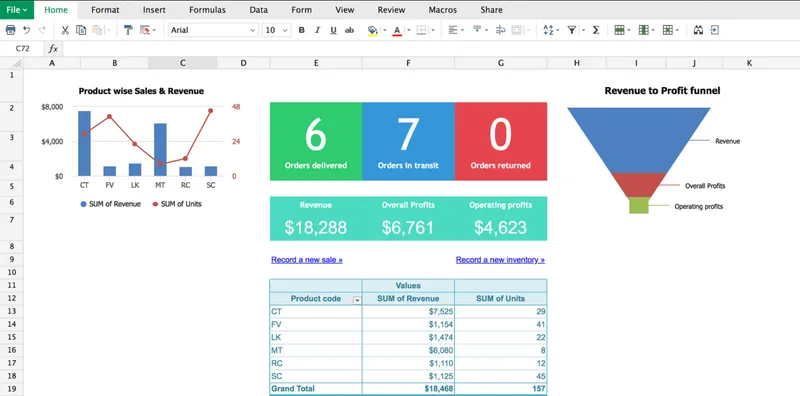Click the Go To cell icon
This screenshot has width=800, height=396.
[715, 30]
